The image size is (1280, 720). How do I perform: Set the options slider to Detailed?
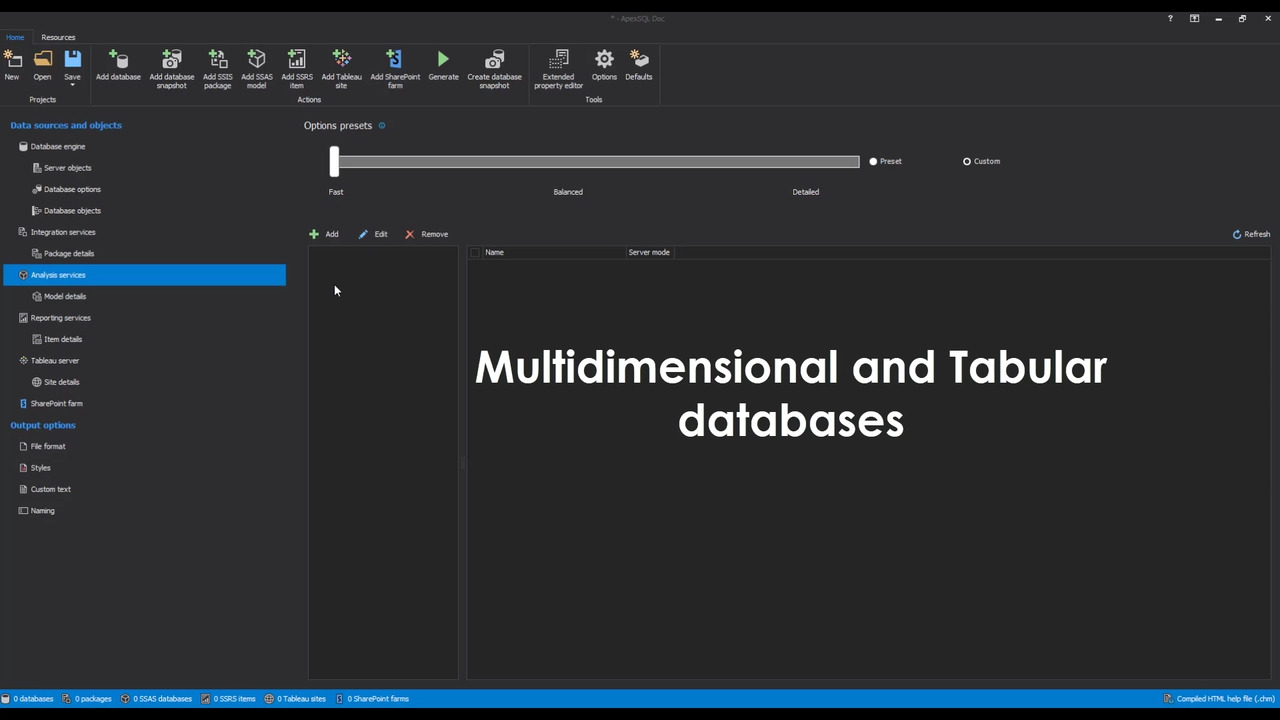806,161
